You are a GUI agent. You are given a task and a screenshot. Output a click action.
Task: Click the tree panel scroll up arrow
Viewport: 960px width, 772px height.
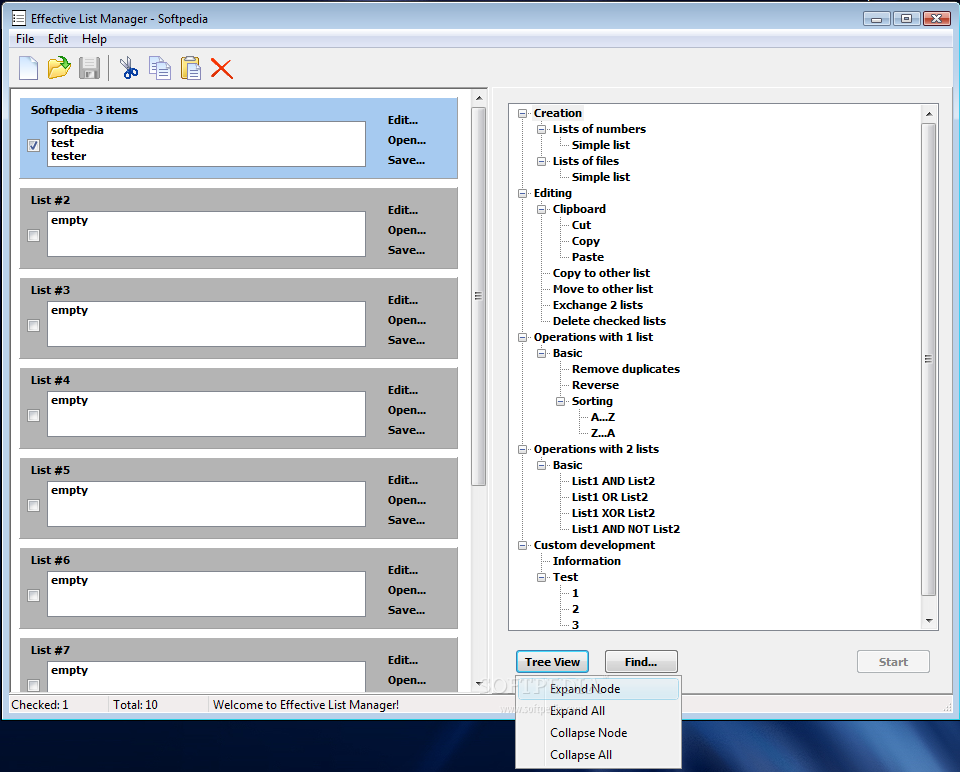pyautogui.click(x=929, y=114)
